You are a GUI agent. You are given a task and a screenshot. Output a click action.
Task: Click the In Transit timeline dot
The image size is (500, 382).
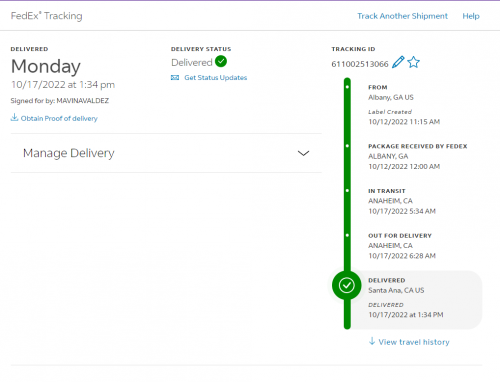point(347,191)
